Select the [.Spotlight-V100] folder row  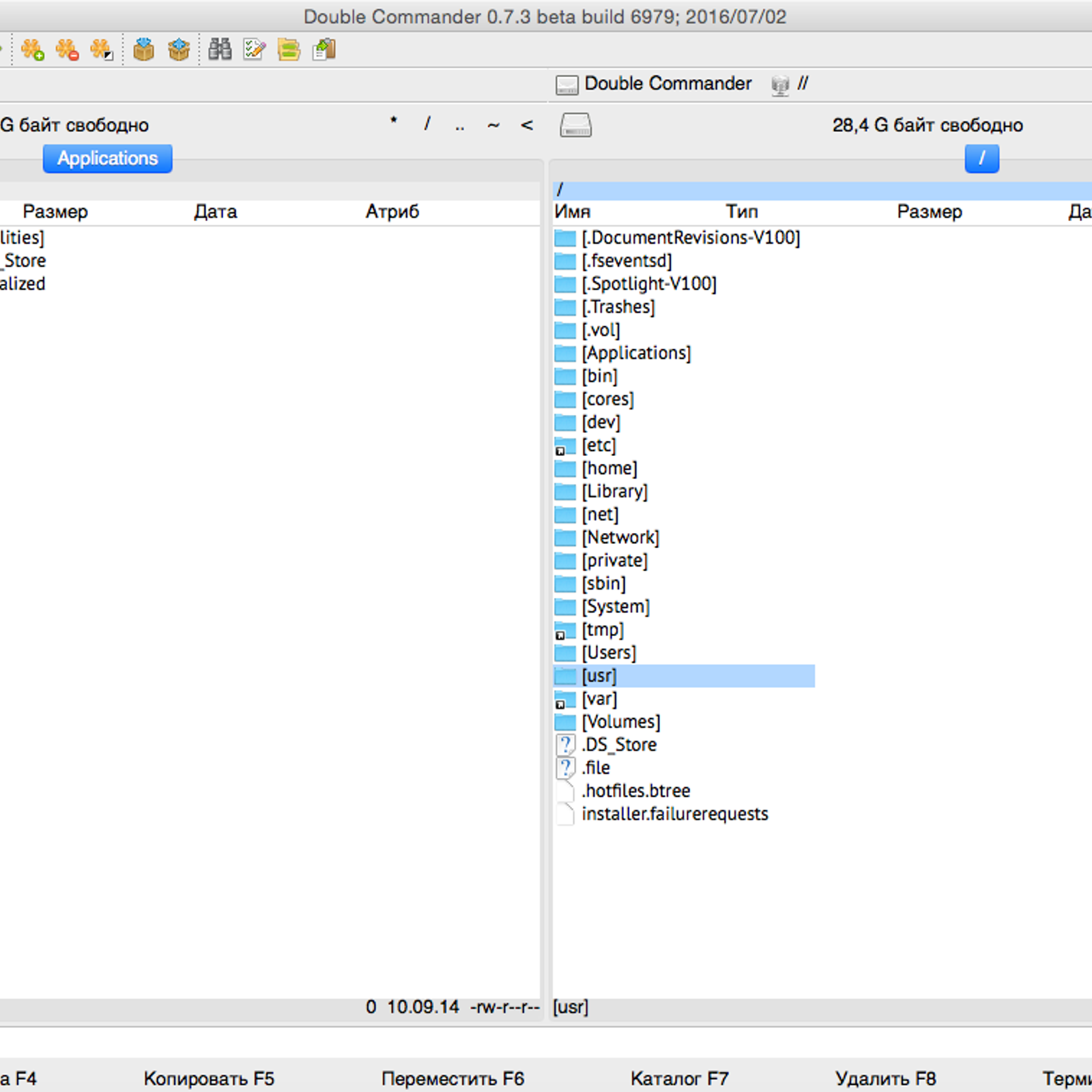point(649,284)
